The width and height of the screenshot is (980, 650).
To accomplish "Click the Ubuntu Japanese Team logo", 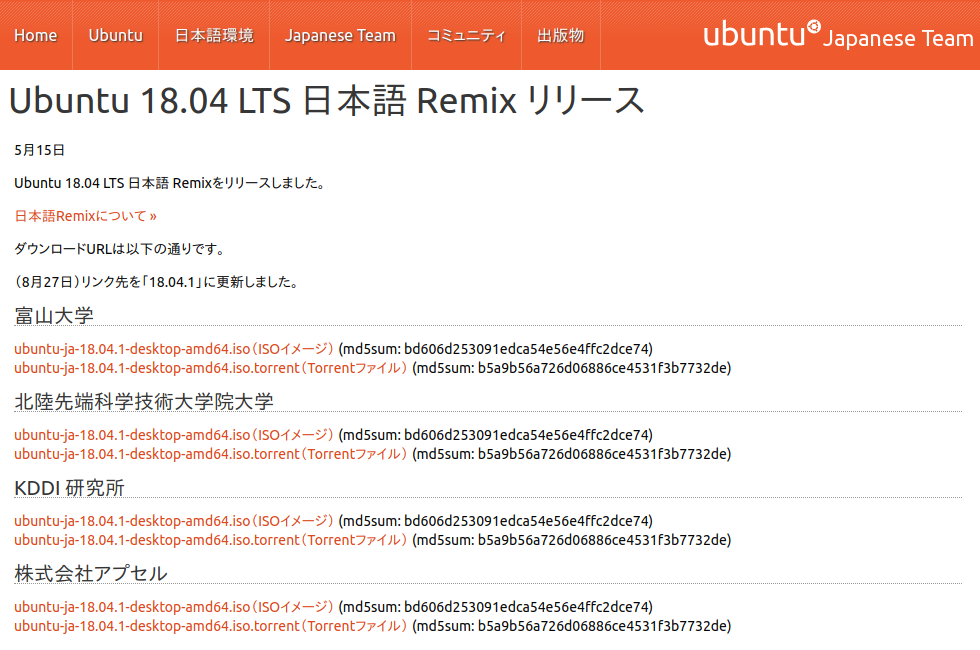I will 838,34.
